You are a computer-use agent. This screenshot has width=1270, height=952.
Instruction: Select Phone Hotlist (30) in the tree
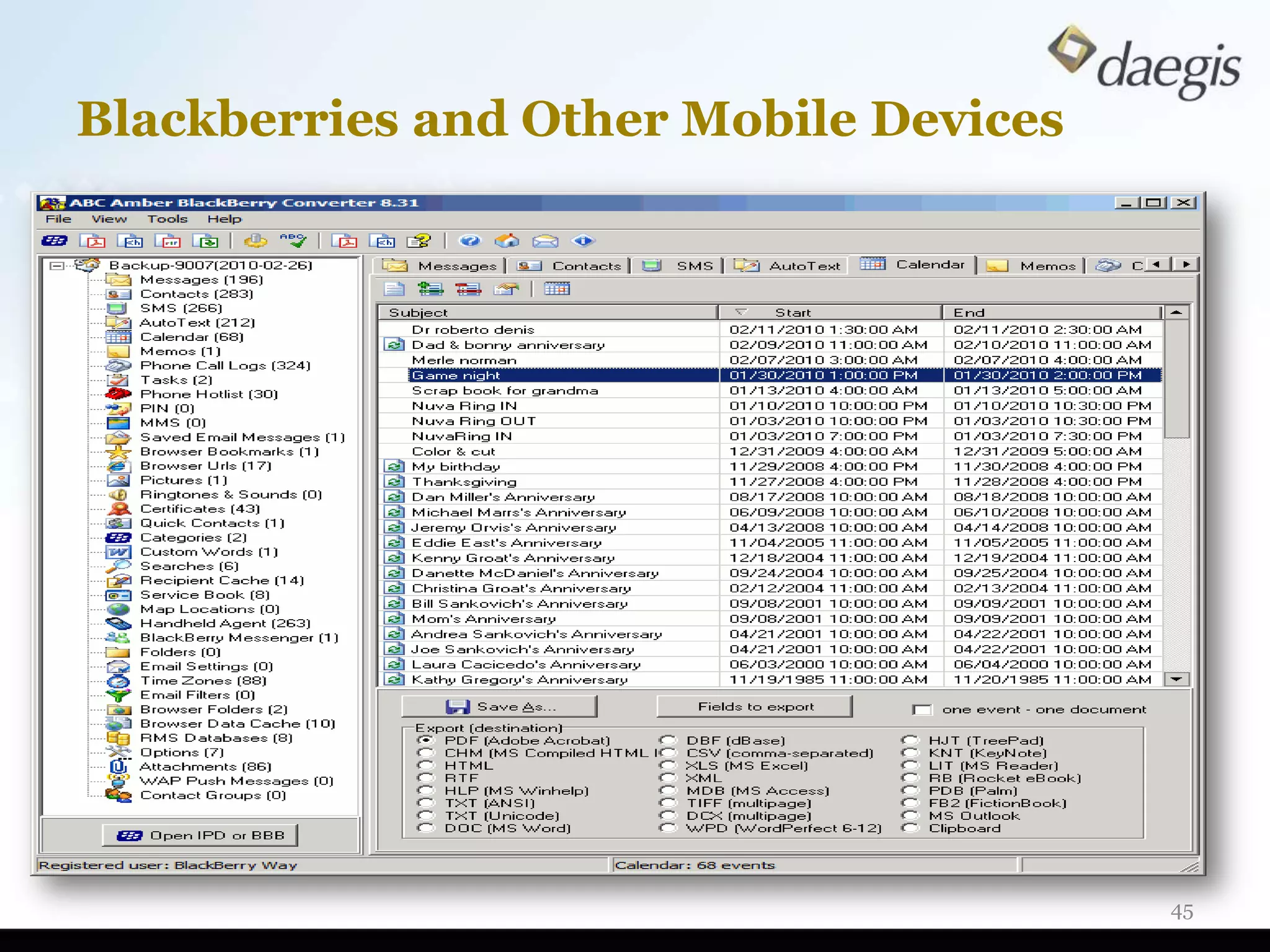(209, 394)
